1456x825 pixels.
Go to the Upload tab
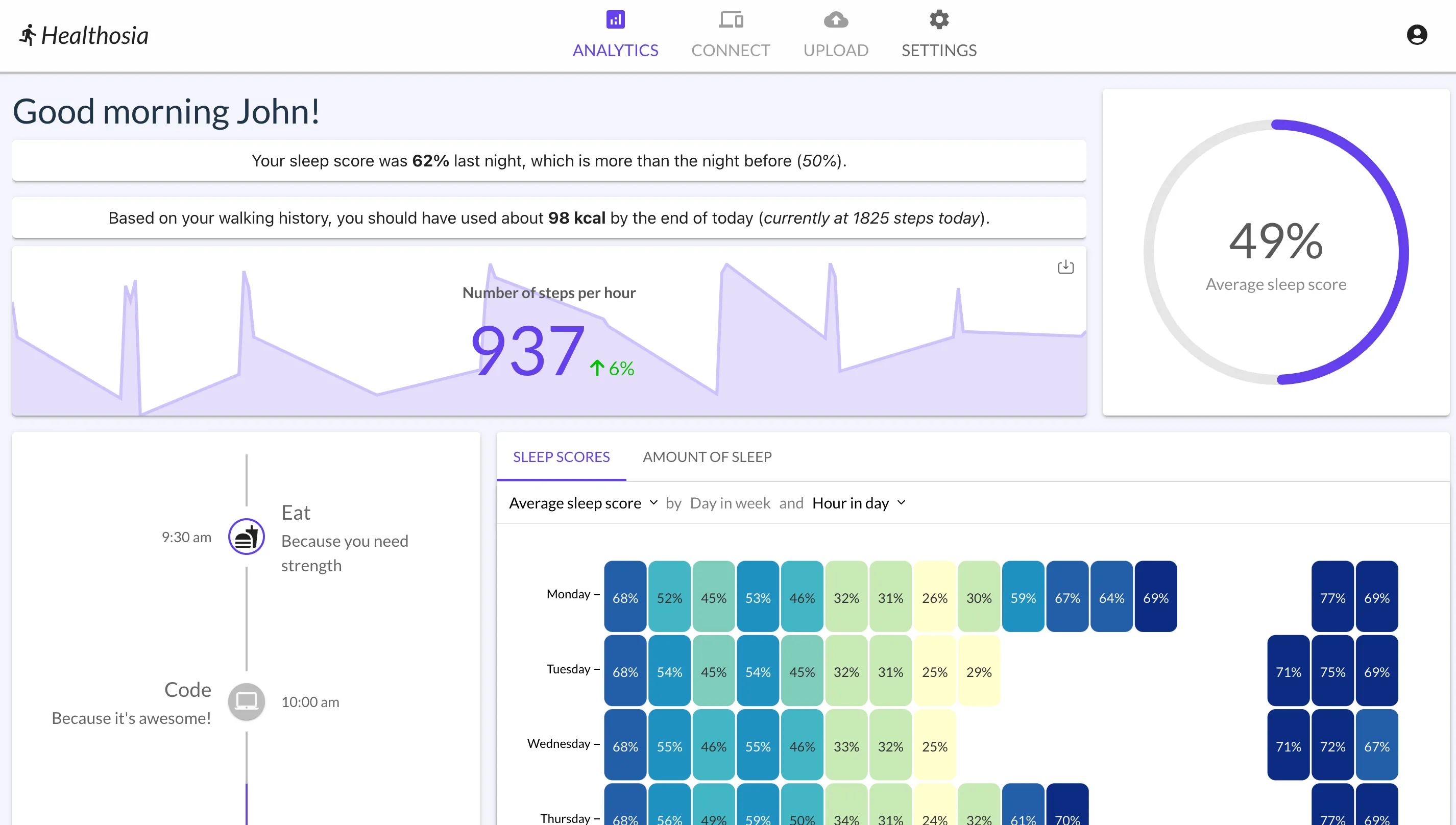click(x=836, y=35)
